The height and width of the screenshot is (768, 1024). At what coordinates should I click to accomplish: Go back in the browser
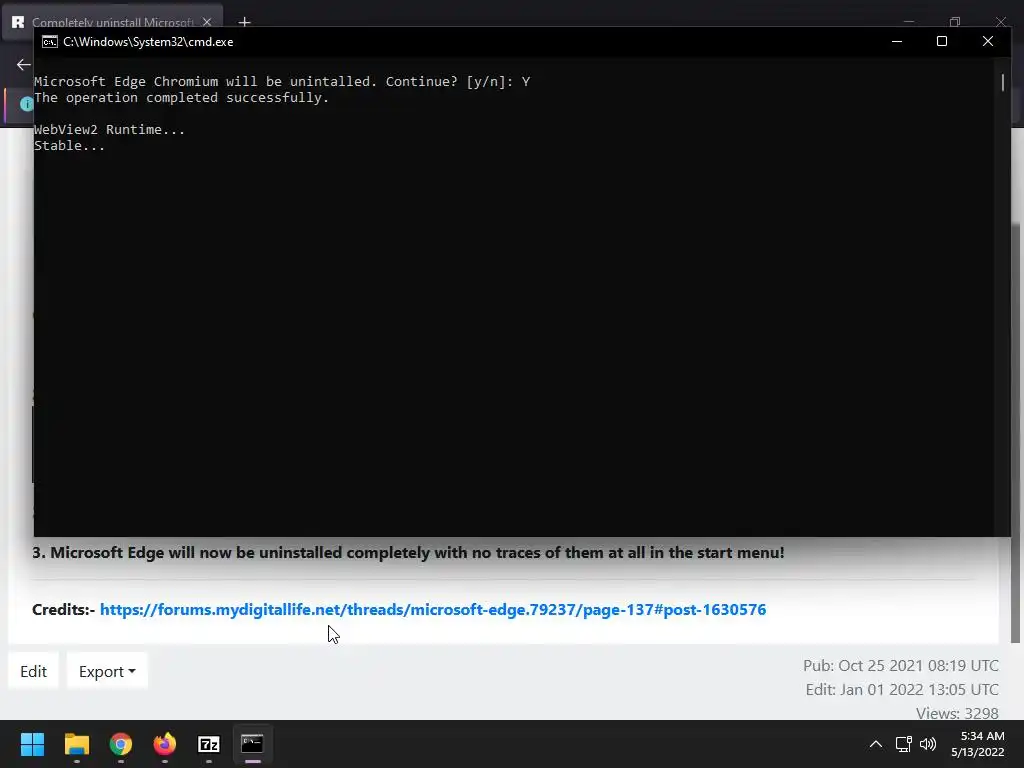[x=24, y=65]
